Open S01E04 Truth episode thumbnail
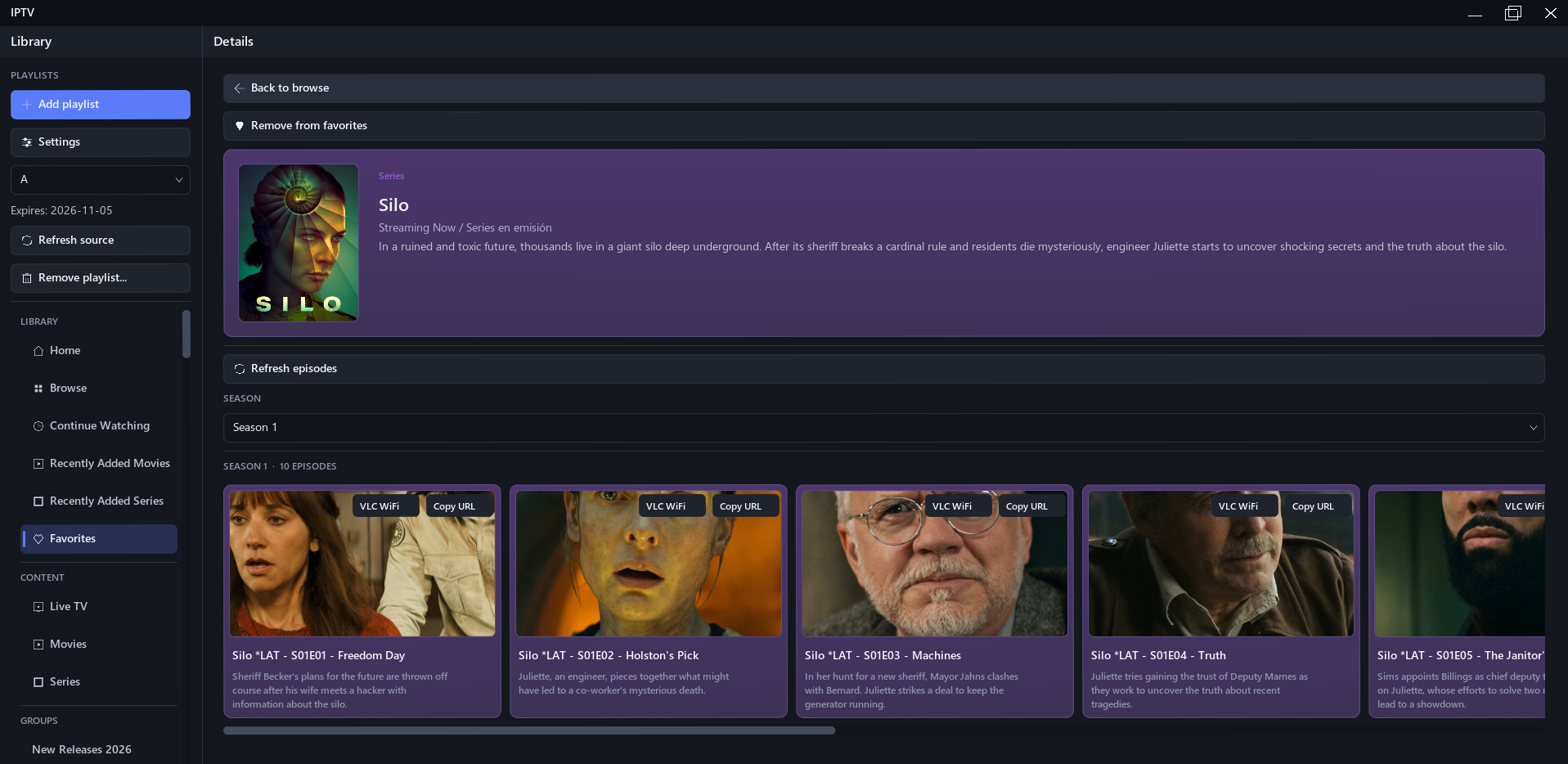 pos(1221,564)
